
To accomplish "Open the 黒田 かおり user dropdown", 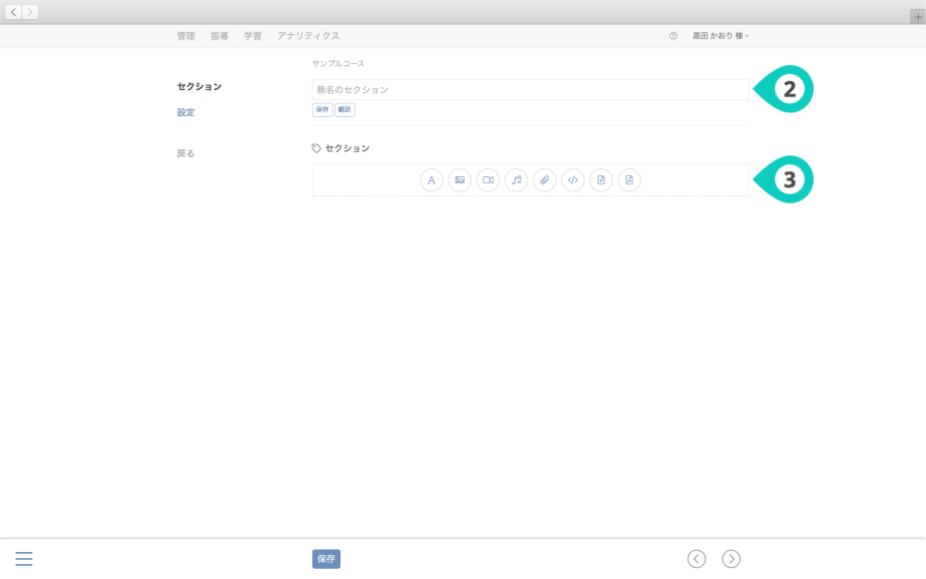I will pyautogui.click(x=720, y=36).
